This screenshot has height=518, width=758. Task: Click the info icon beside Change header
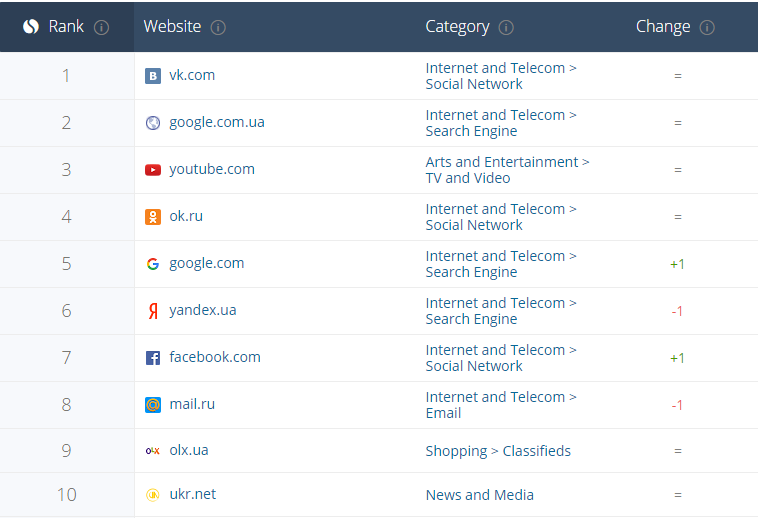pos(707,28)
